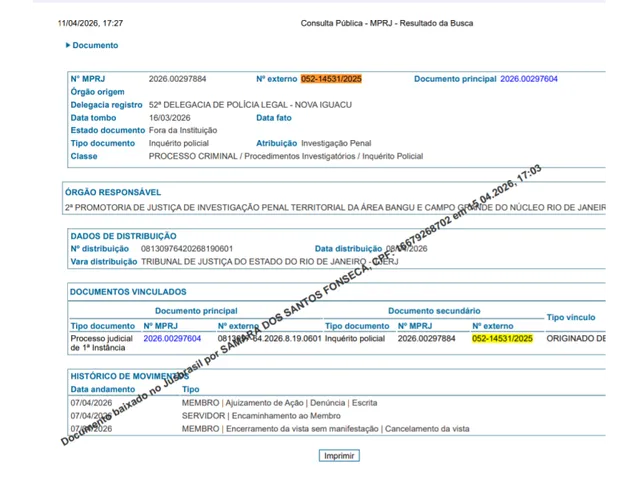640x480 pixels.
Task: Select Nº distribuição value 08130976420268190601
Action: coord(187,249)
